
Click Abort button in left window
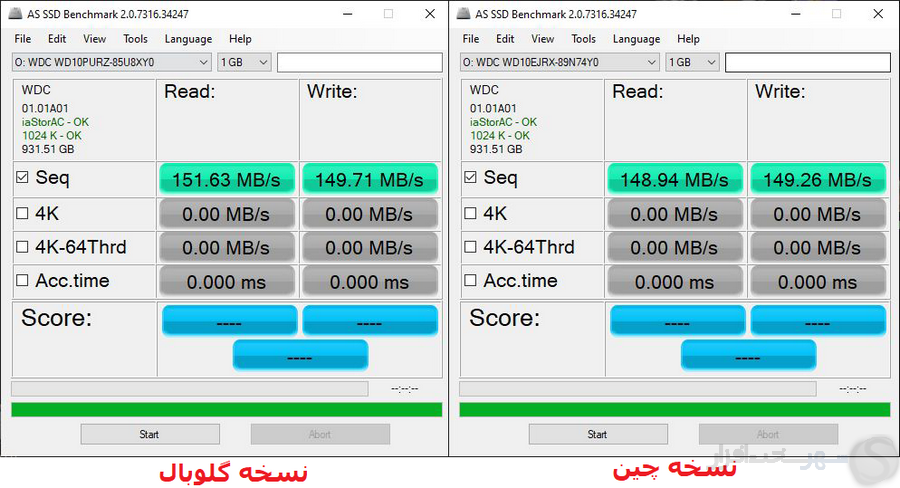point(320,434)
